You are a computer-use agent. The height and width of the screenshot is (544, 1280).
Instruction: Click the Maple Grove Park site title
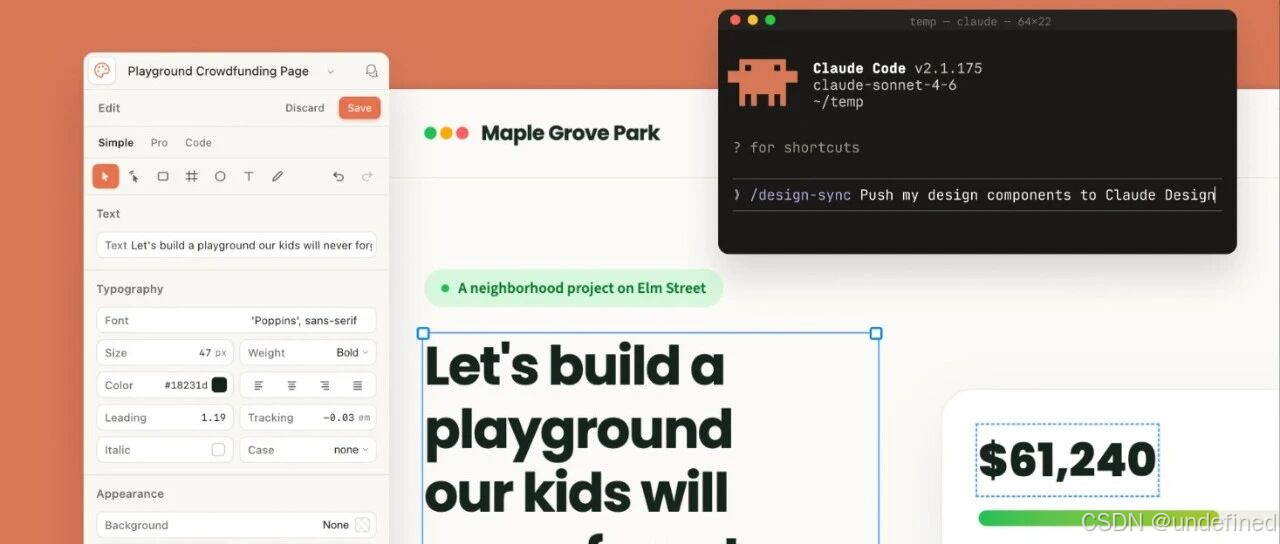click(571, 133)
